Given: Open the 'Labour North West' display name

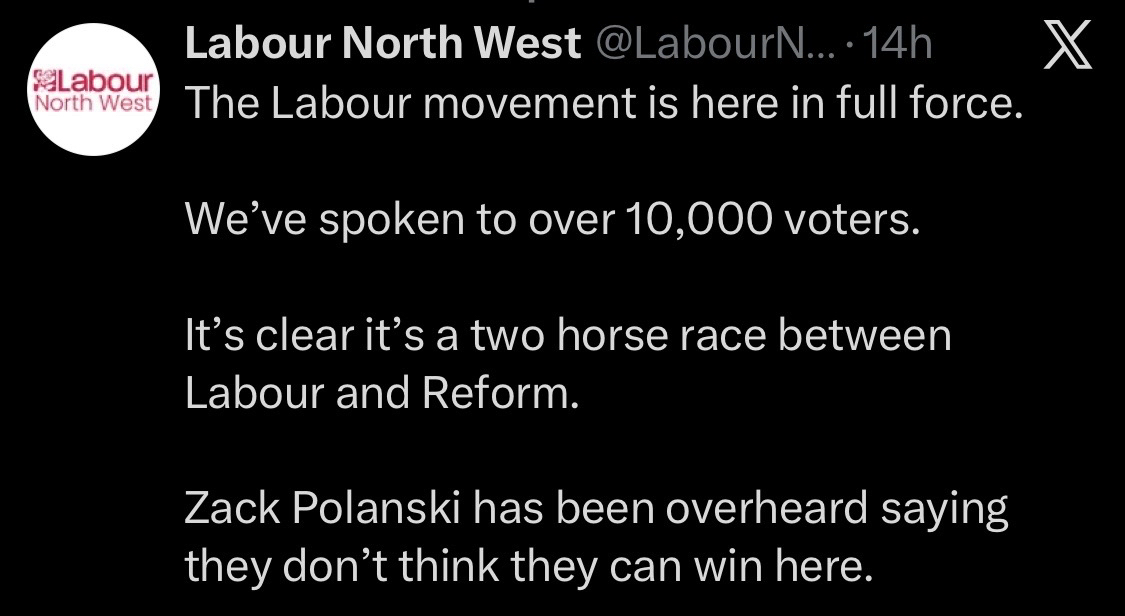Looking at the screenshot, I should point(383,42).
